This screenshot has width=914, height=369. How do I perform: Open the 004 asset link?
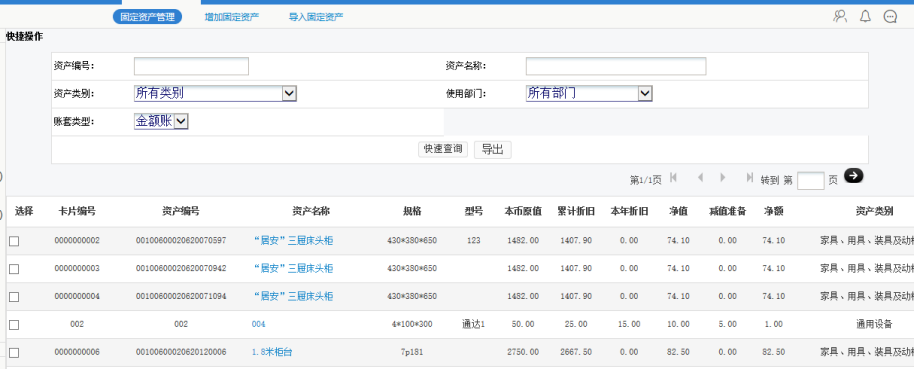[x=258, y=324]
